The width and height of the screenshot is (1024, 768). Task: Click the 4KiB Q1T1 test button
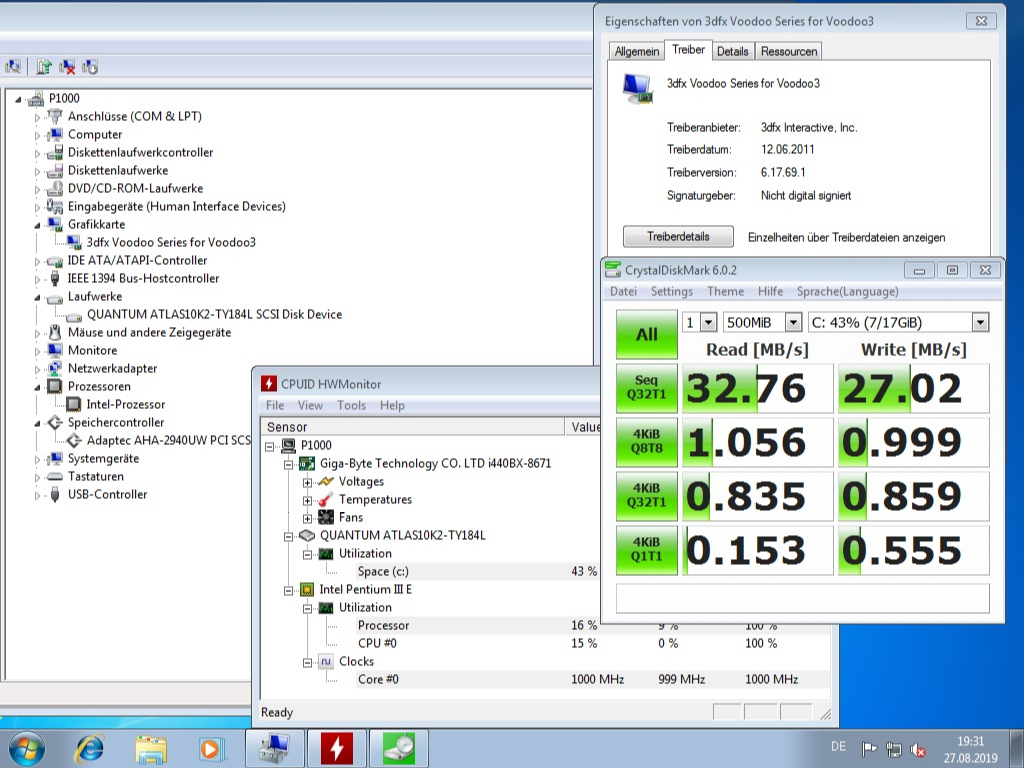[x=647, y=550]
